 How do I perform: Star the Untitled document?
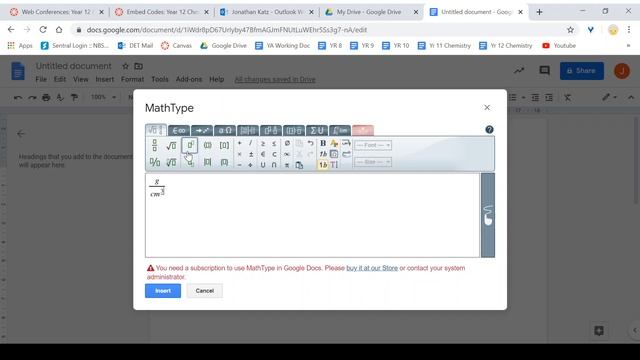coord(125,66)
